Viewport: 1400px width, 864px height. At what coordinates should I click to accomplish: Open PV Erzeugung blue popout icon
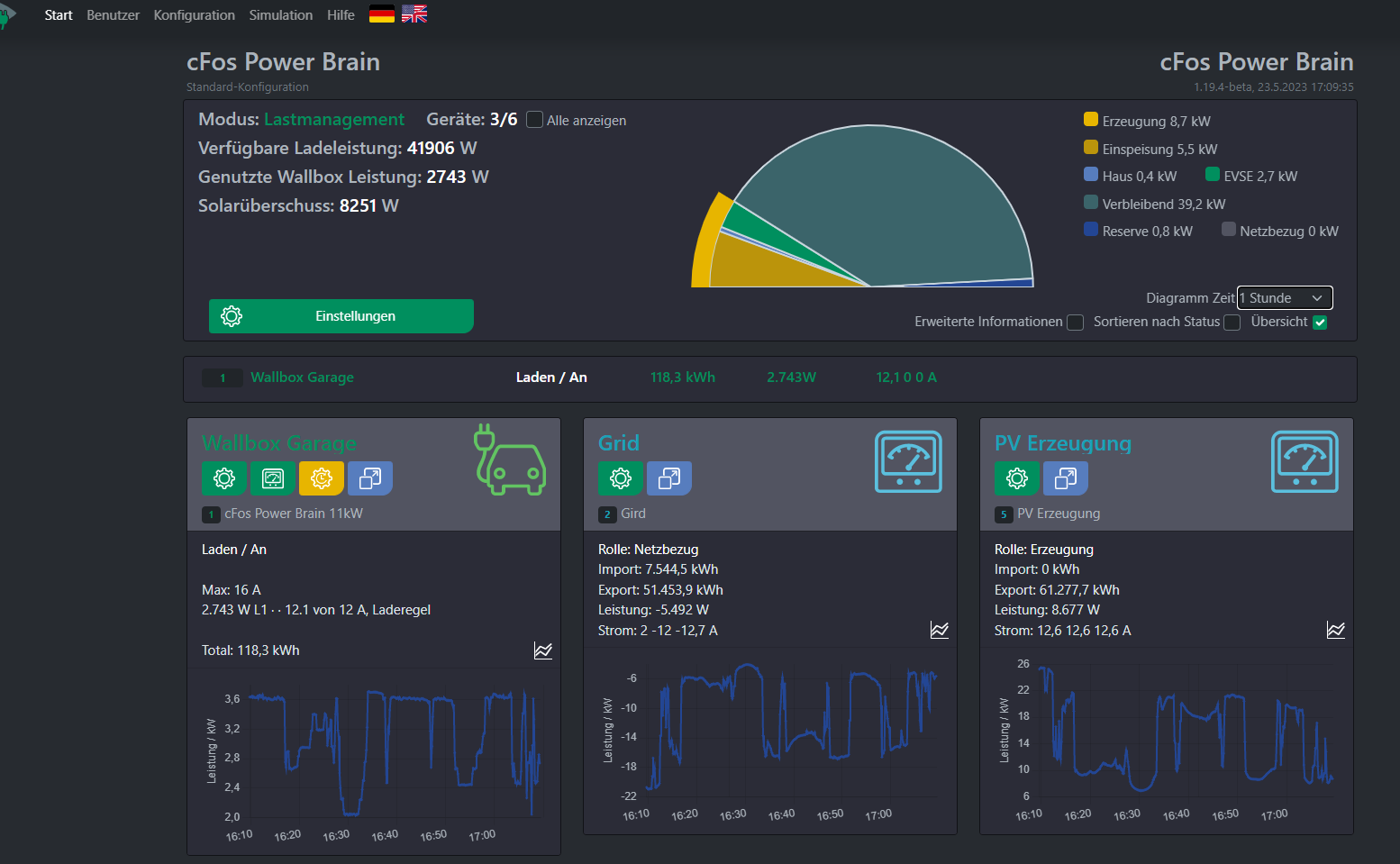click(x=1066, y=478)
